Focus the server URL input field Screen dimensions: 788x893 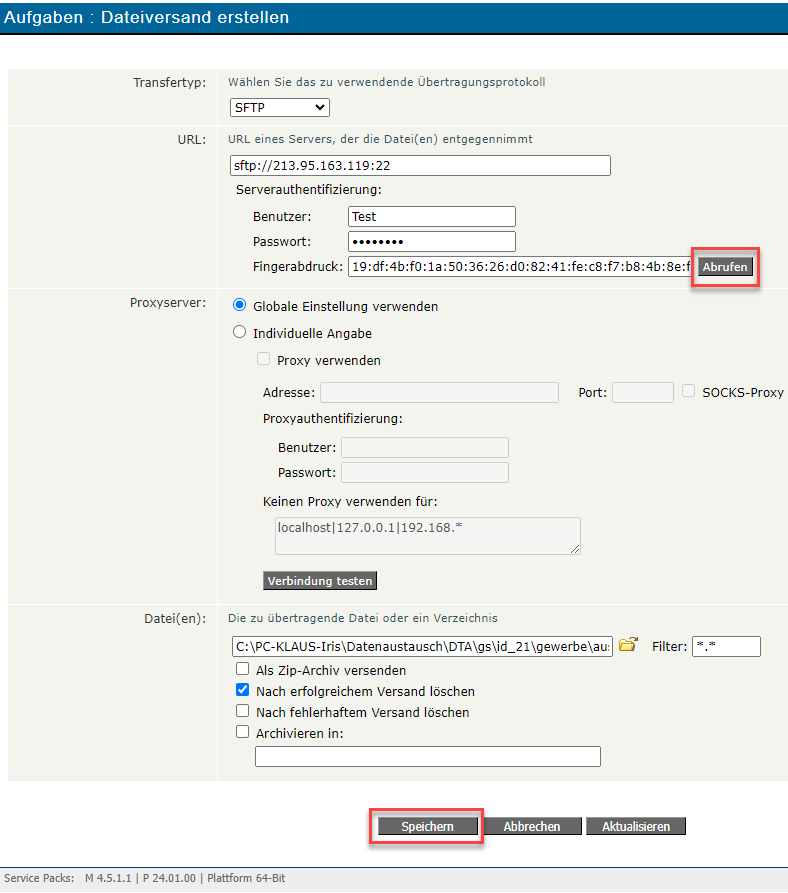tap(420, 166)
